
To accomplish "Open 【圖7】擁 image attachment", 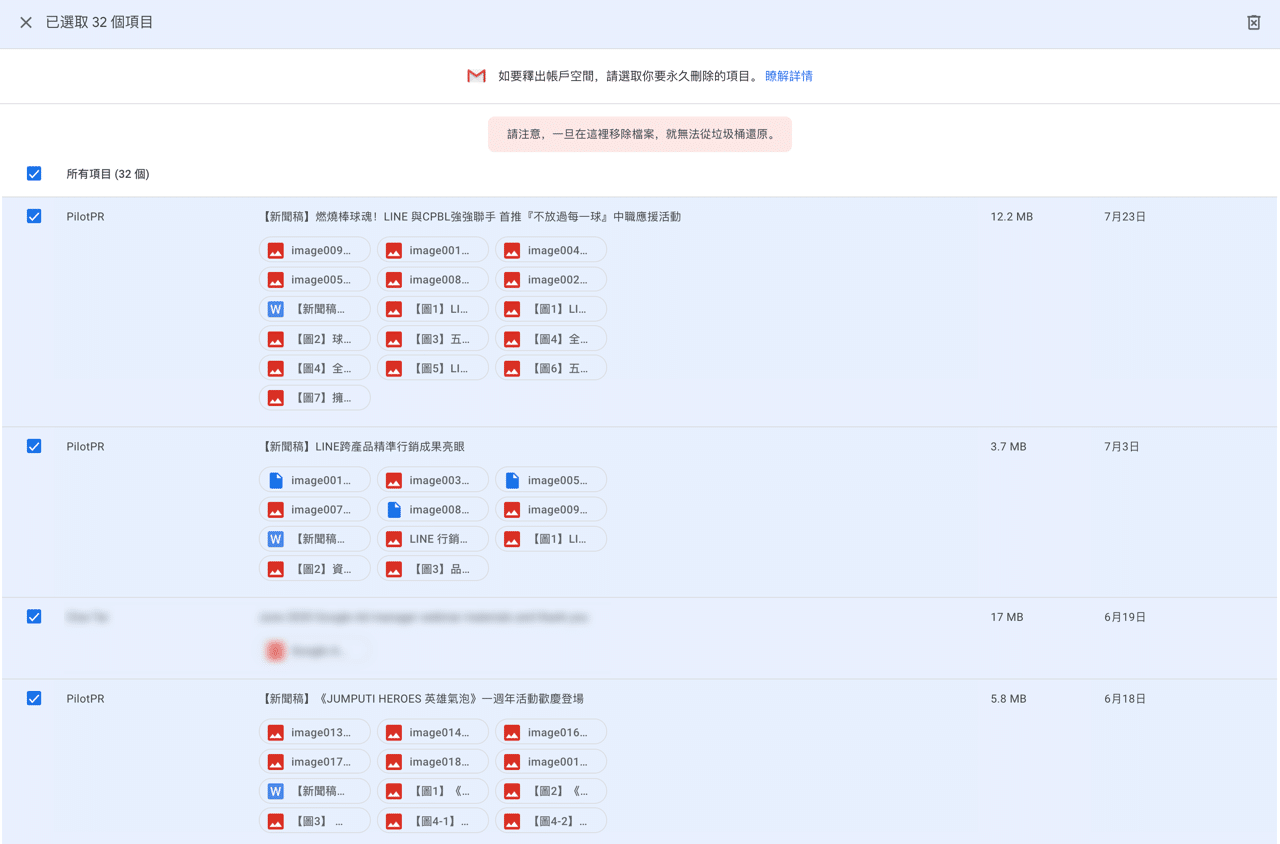I will tap(315, 398).
